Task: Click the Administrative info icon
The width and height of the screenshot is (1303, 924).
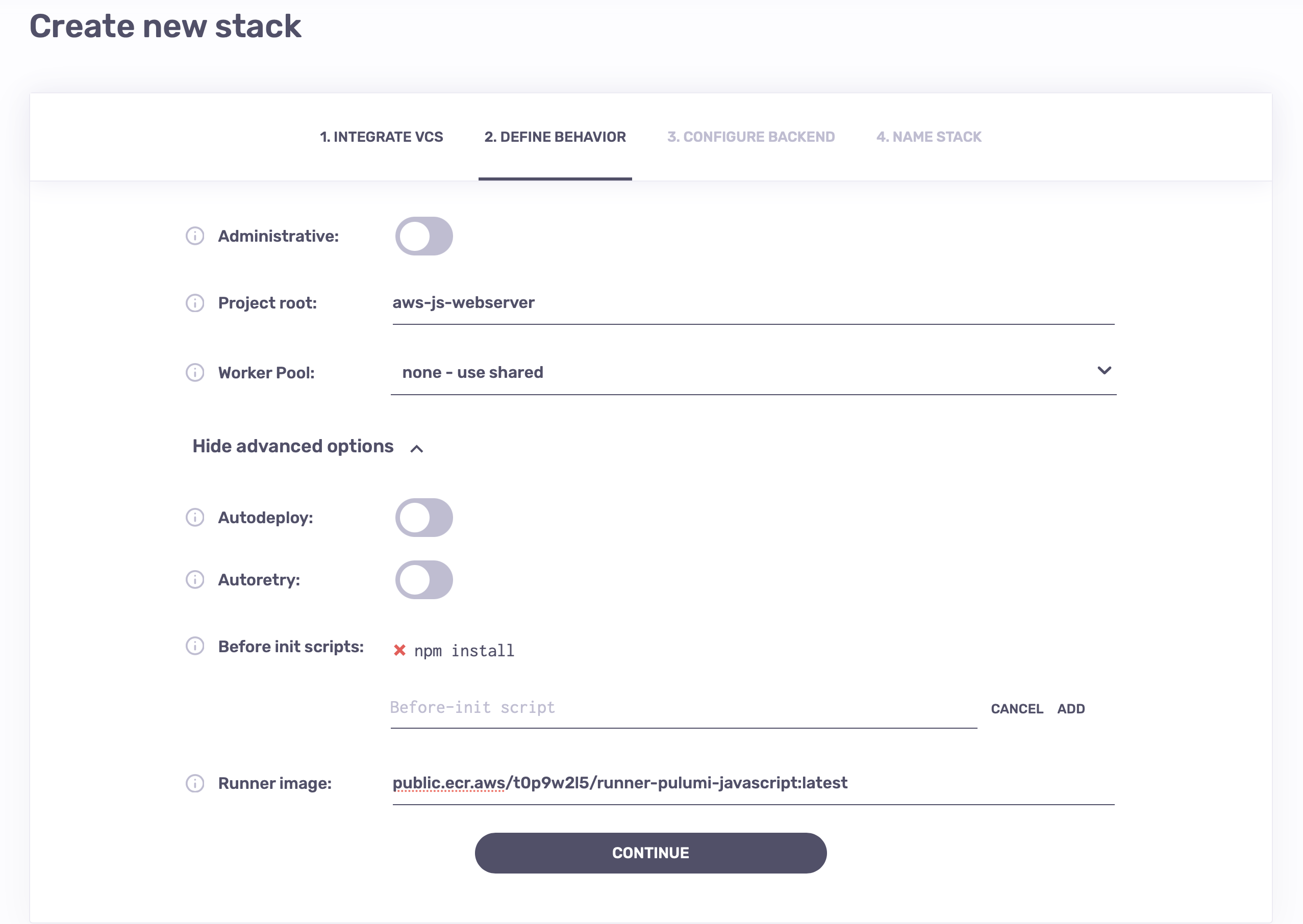Action: pos(196,236)
